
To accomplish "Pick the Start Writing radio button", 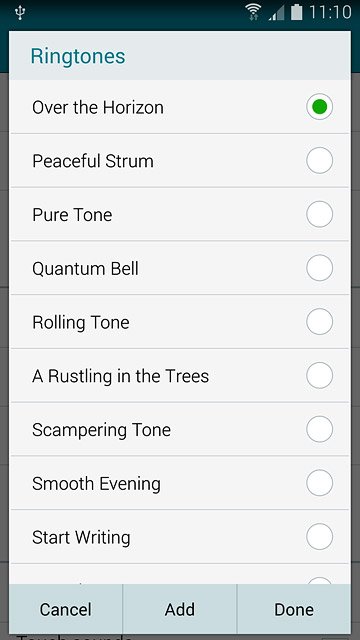I will click(x=319, y=537).
